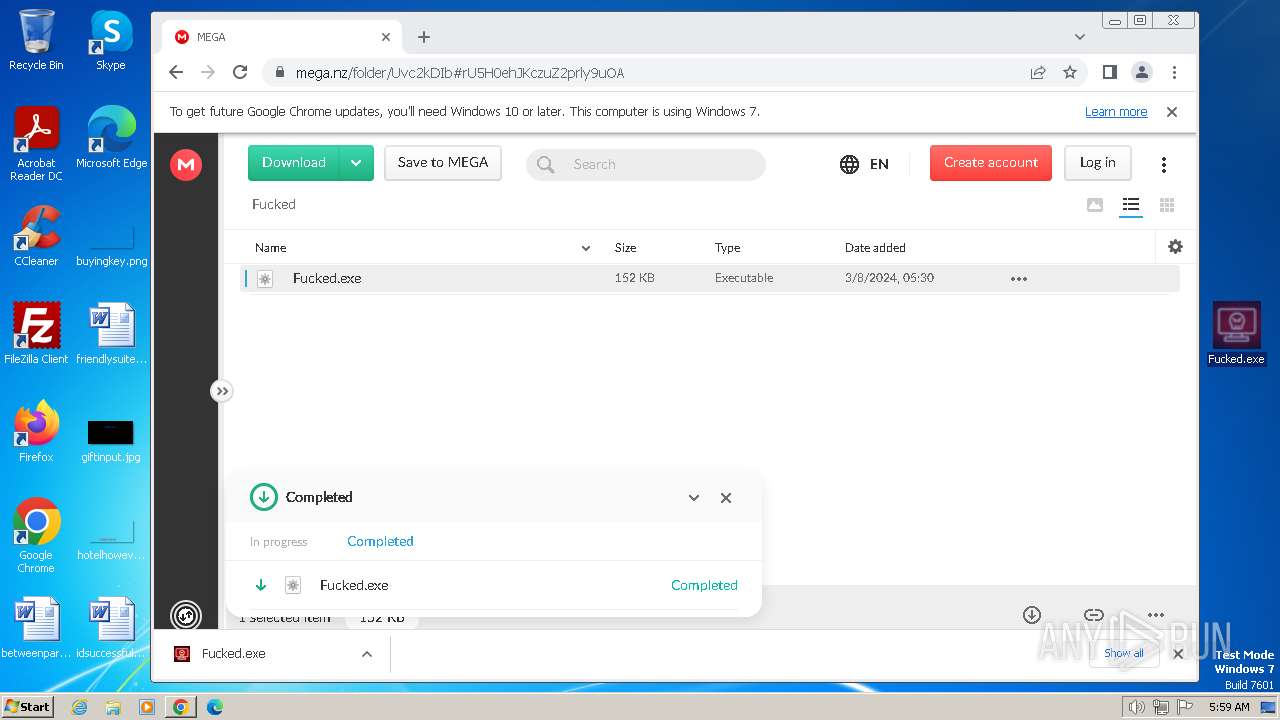Click EN language label
The height and width of the screenshot is (720, 1280).
(879, 164)
